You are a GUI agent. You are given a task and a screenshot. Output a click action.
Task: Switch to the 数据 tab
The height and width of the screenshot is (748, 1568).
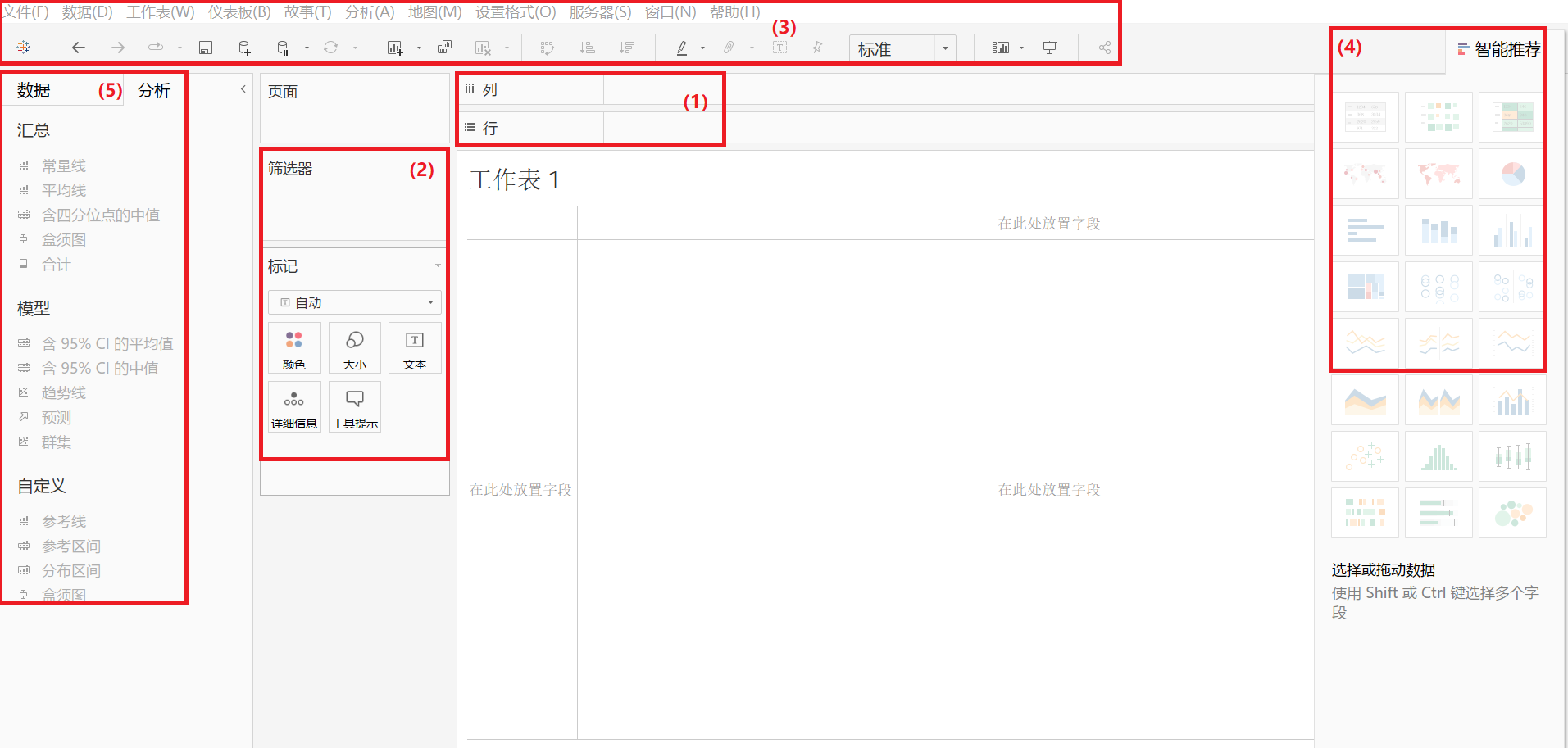click(x=34, y=90)
